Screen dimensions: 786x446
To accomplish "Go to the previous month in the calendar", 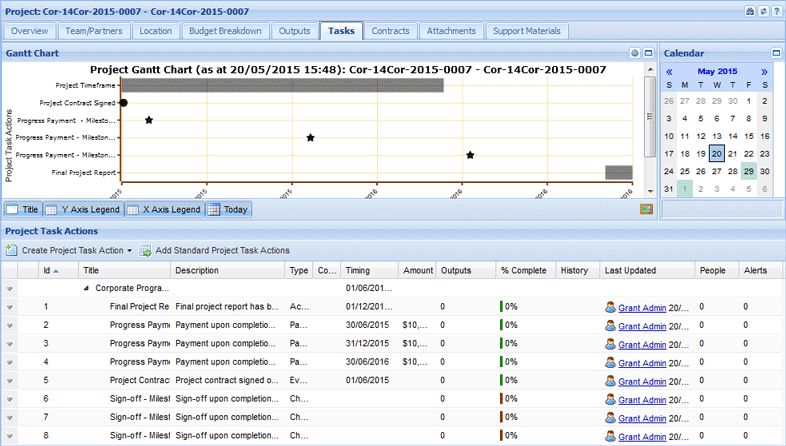I will (669, 72).
